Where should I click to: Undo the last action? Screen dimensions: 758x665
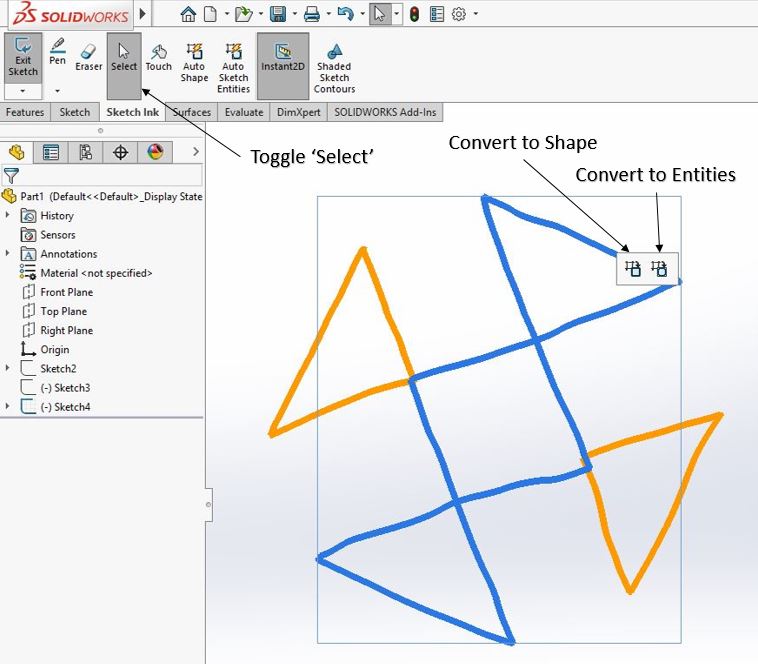point(346,14)
